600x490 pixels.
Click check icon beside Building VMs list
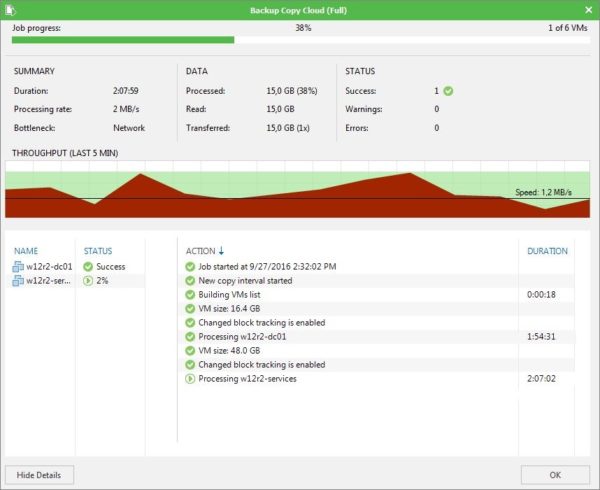pyautogui.click(x=190, y=295)
